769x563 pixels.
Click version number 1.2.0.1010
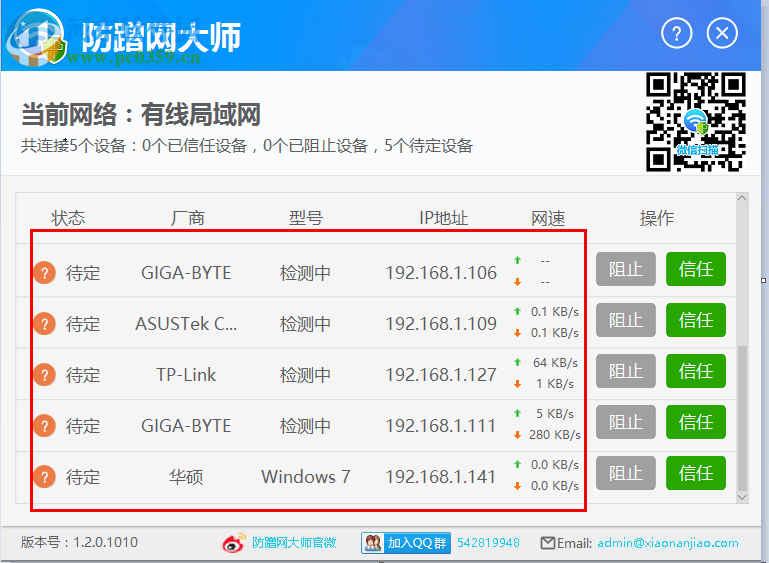coord(105,542)
